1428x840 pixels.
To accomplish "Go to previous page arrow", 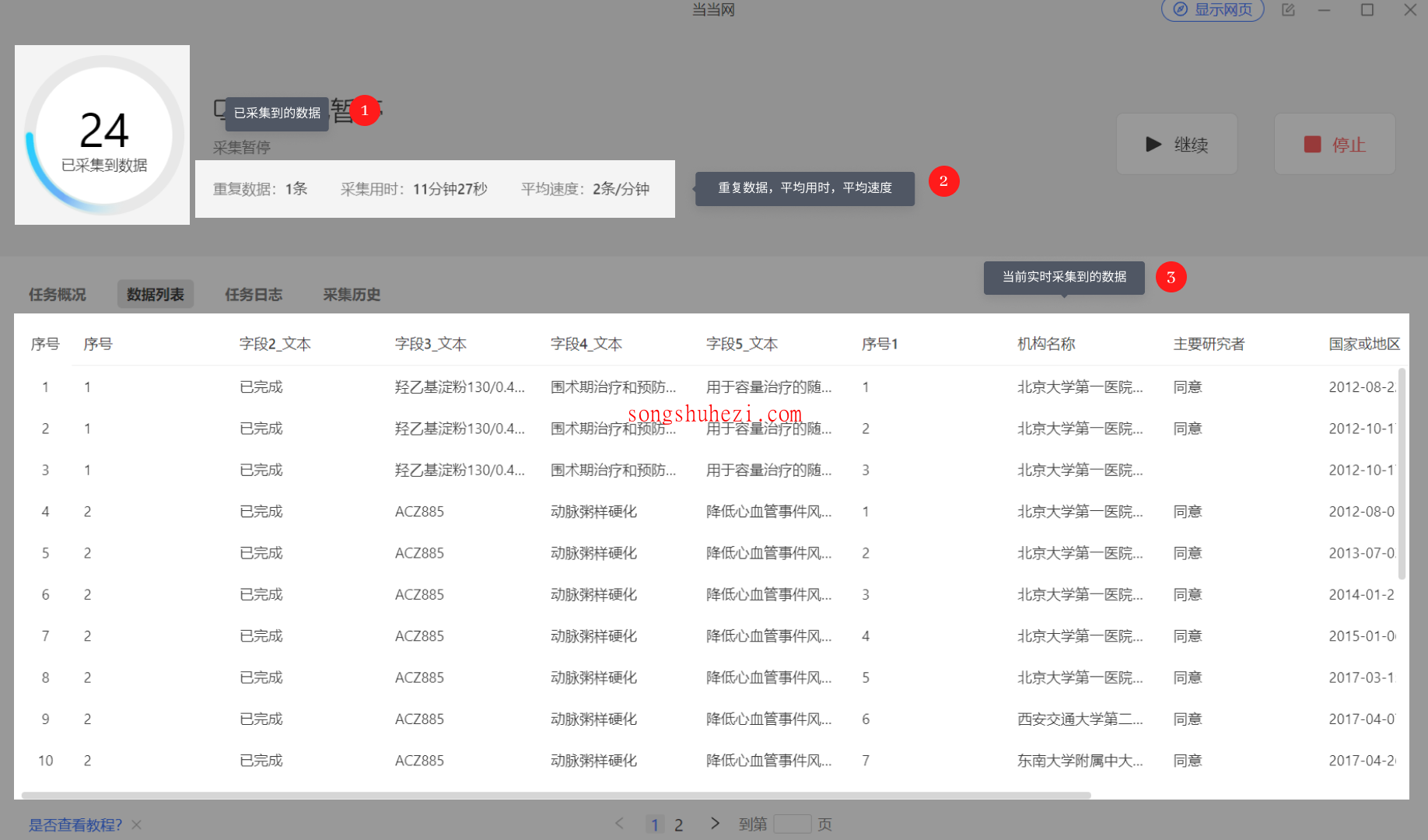I will point(620,824).
